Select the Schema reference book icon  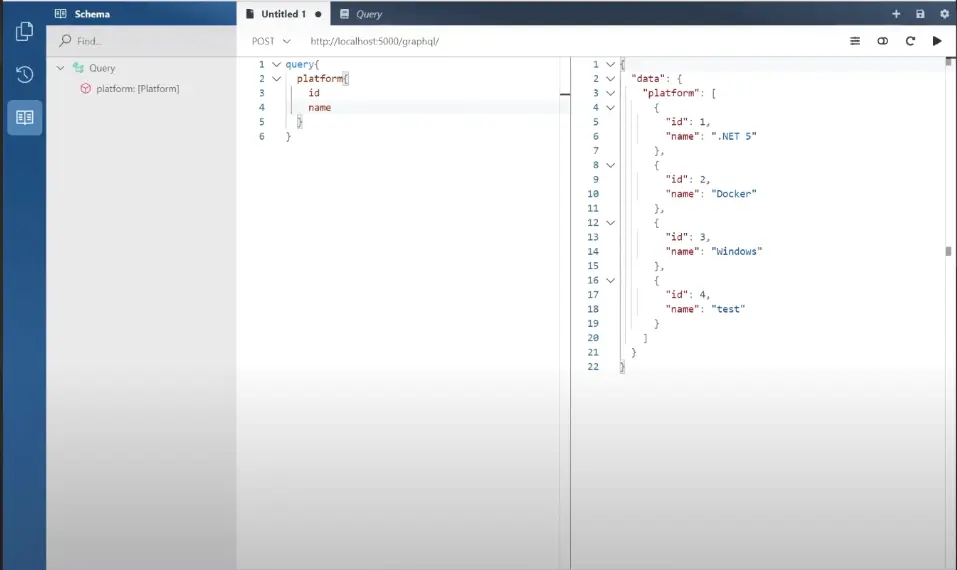[24, 117]
